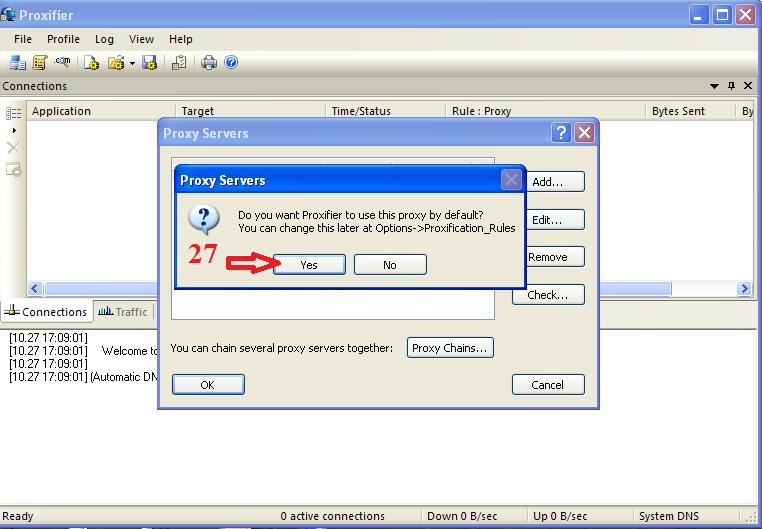Close the default proxy confirmation dialog

tap(511, 180)
